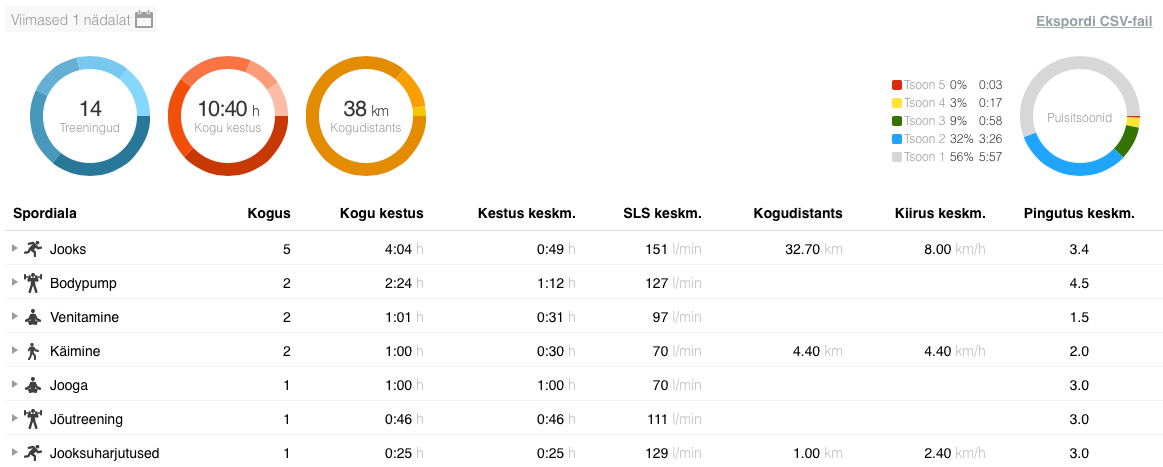This screenshot has height=467, width=1163.
Task: Click the Treeningud donut chart
Action: 90,116
